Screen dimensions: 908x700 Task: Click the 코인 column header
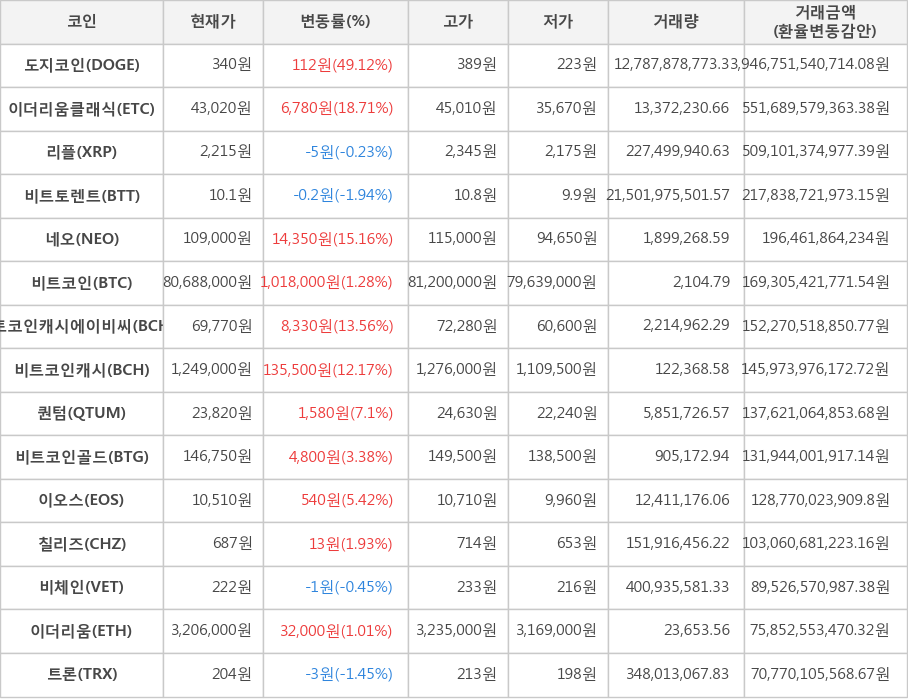[81, 21]
